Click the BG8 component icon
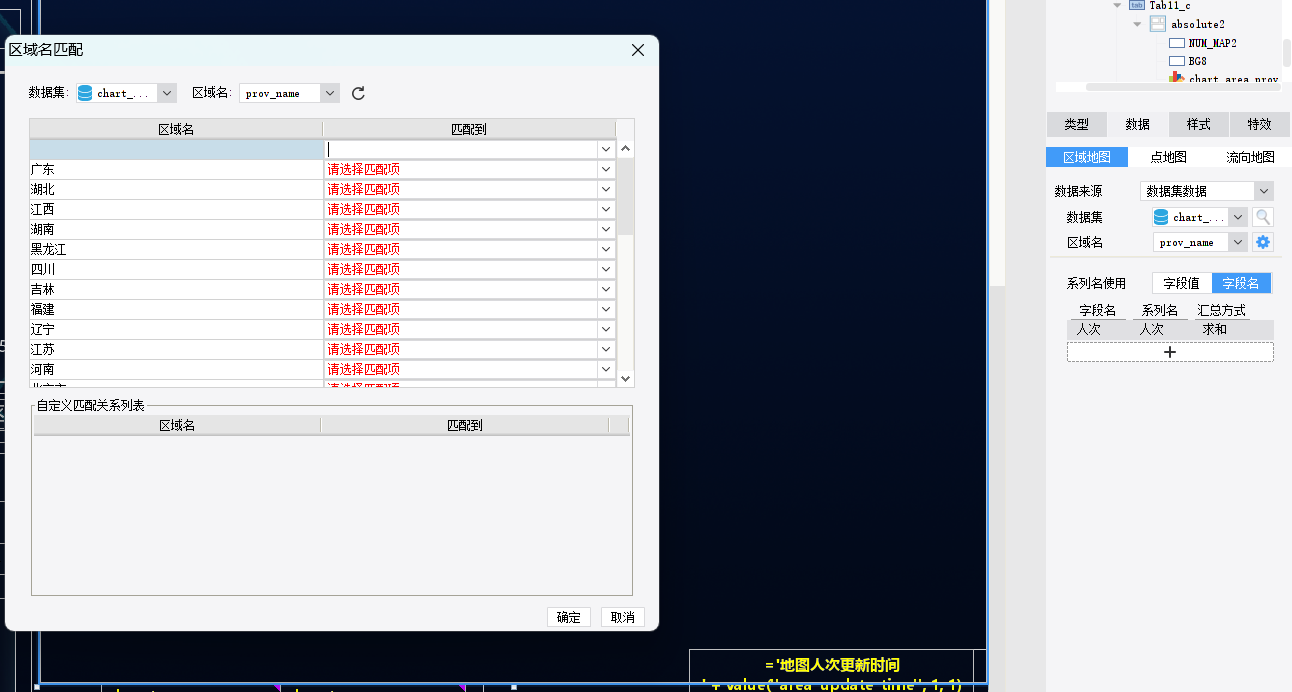This screenshot has height=692, width=1292. click(1177, 61)
